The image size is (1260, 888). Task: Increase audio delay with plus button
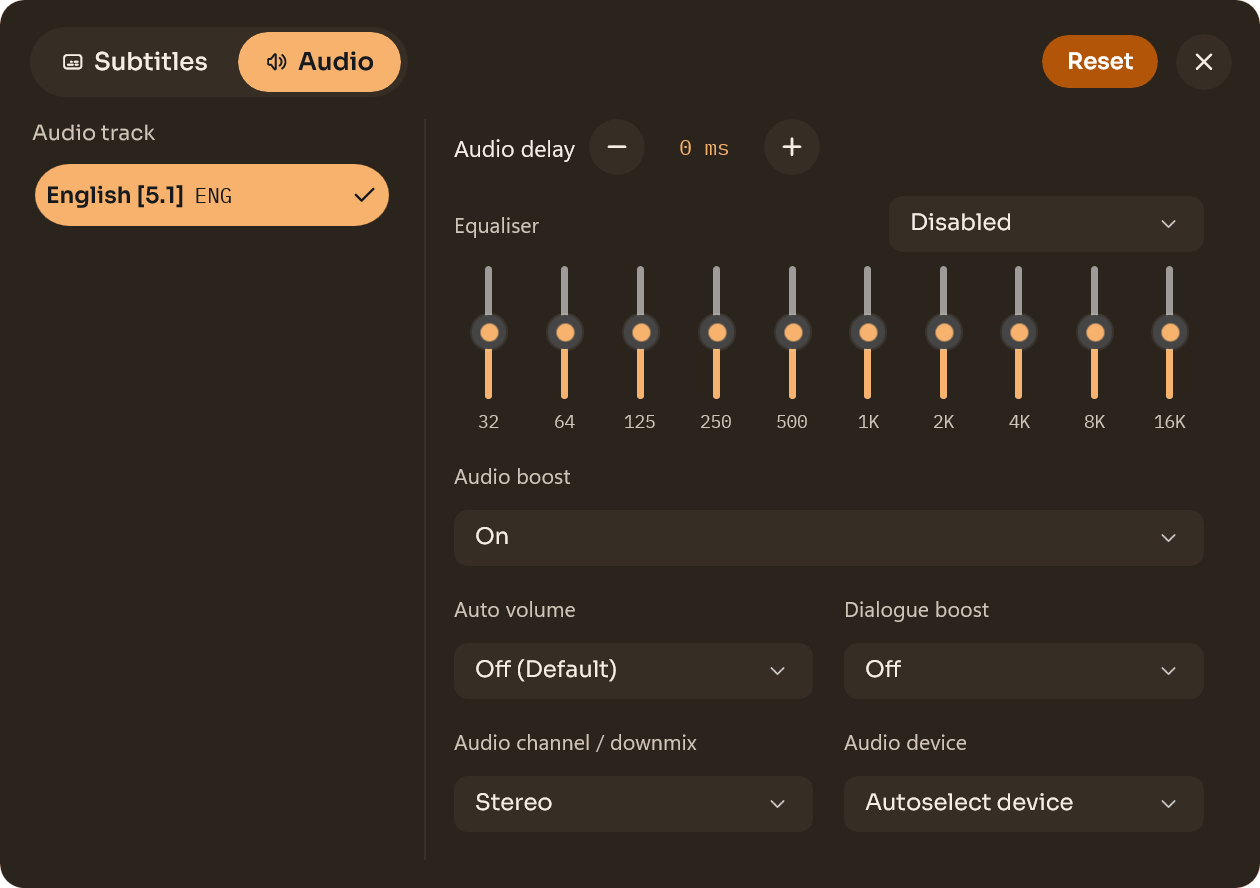[792, 148]
